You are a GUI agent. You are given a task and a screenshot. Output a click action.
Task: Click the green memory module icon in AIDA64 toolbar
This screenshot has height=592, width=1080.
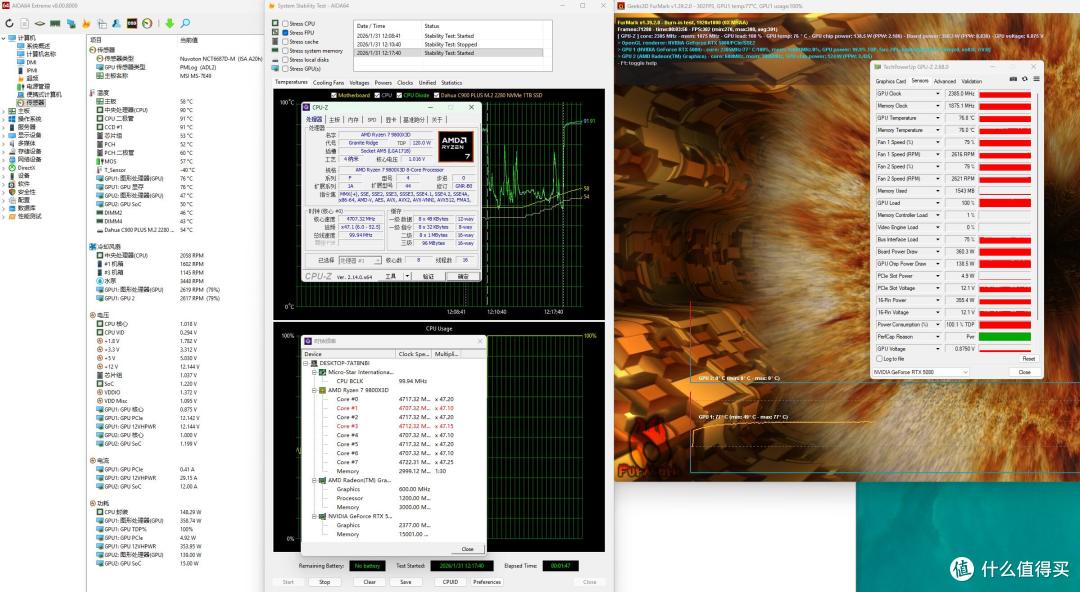(x=55, y=23)
